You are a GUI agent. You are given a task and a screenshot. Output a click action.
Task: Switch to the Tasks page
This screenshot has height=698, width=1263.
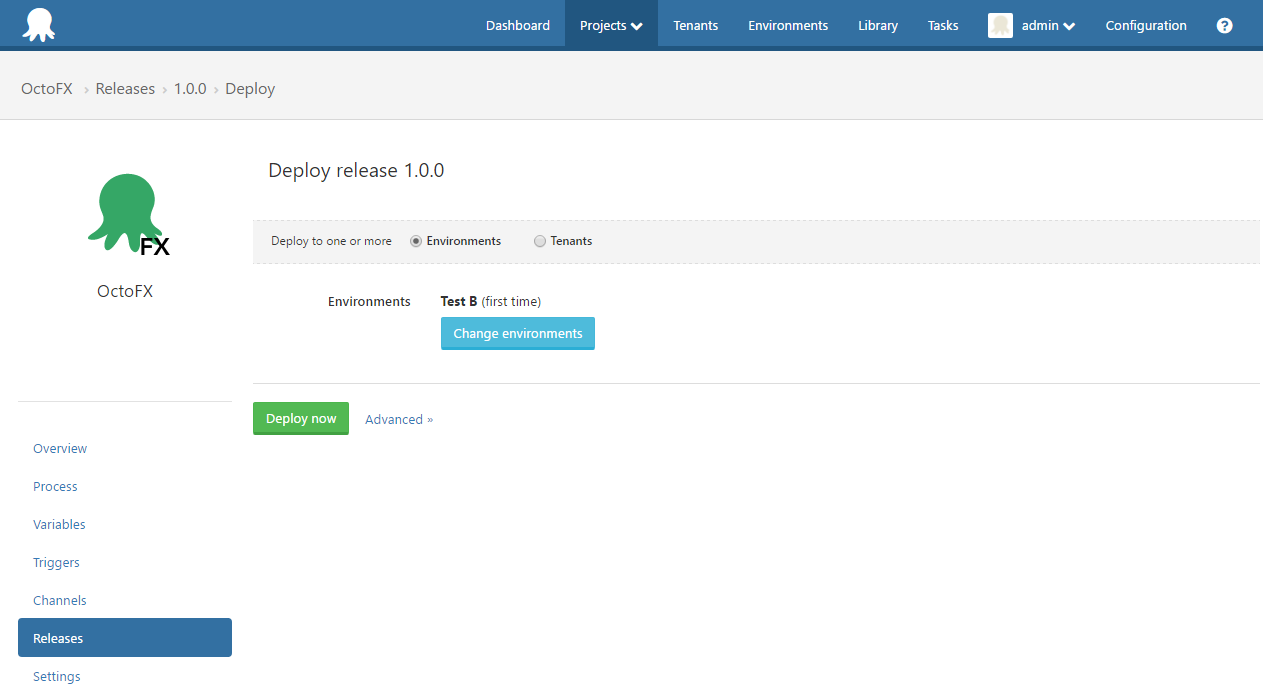942,25
